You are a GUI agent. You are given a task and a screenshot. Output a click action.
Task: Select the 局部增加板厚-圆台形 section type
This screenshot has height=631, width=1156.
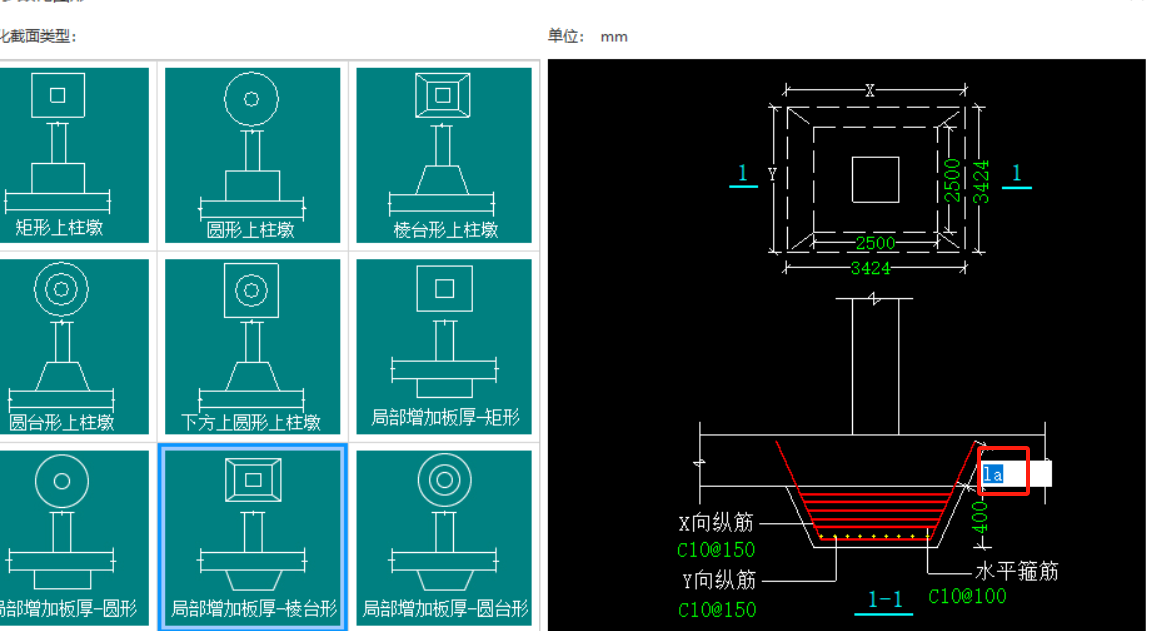444,537
